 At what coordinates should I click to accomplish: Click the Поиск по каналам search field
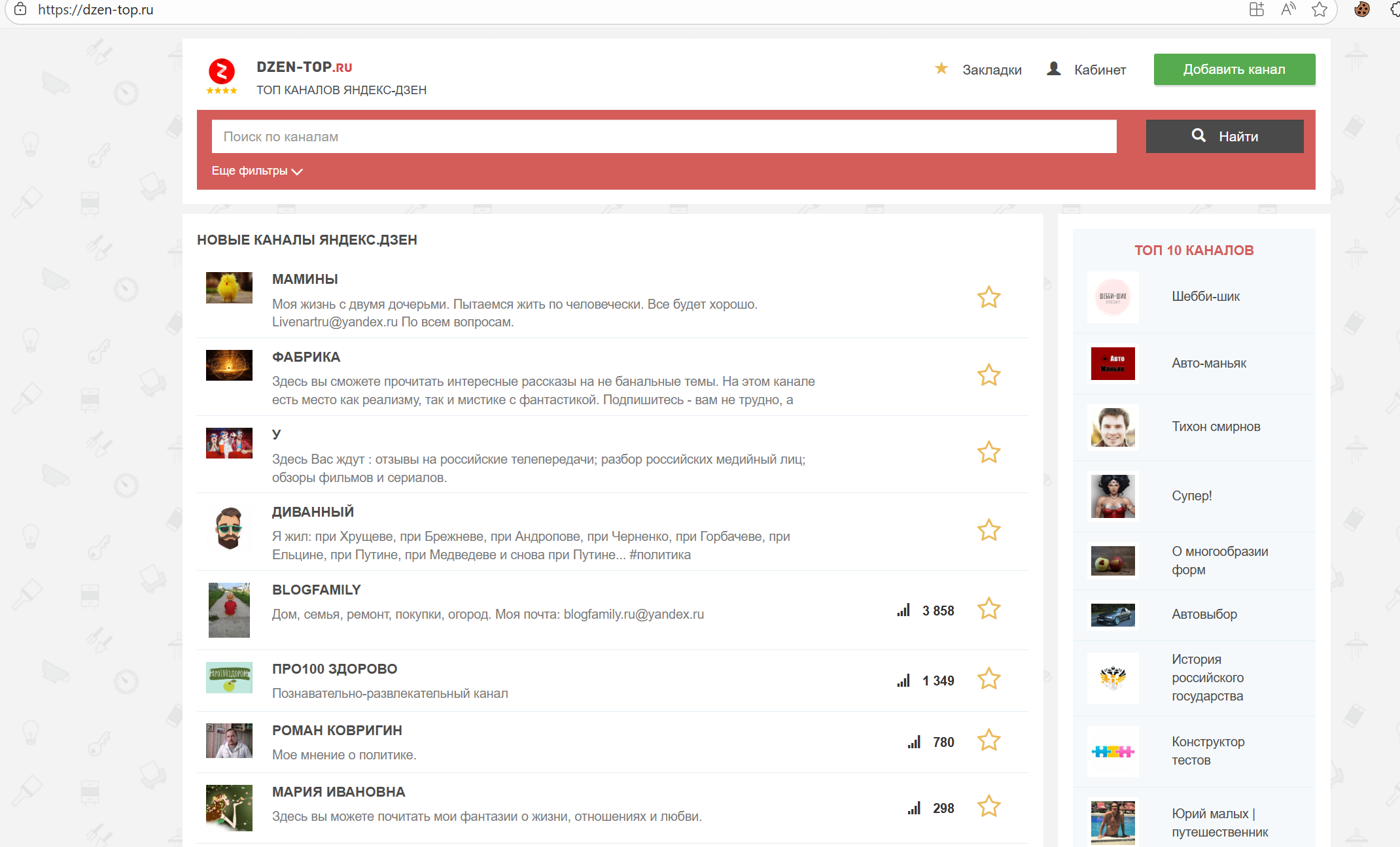pyautogui.click(x=664, y=136)
